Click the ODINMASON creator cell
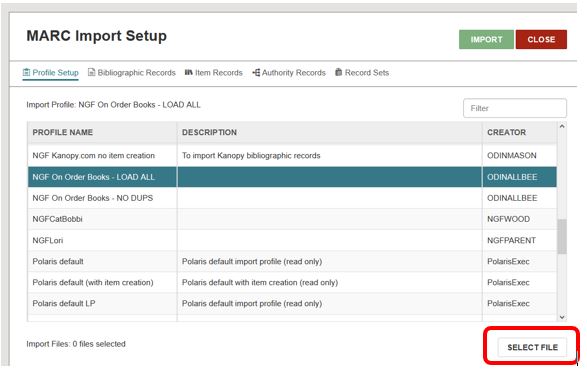 (520, 156)
